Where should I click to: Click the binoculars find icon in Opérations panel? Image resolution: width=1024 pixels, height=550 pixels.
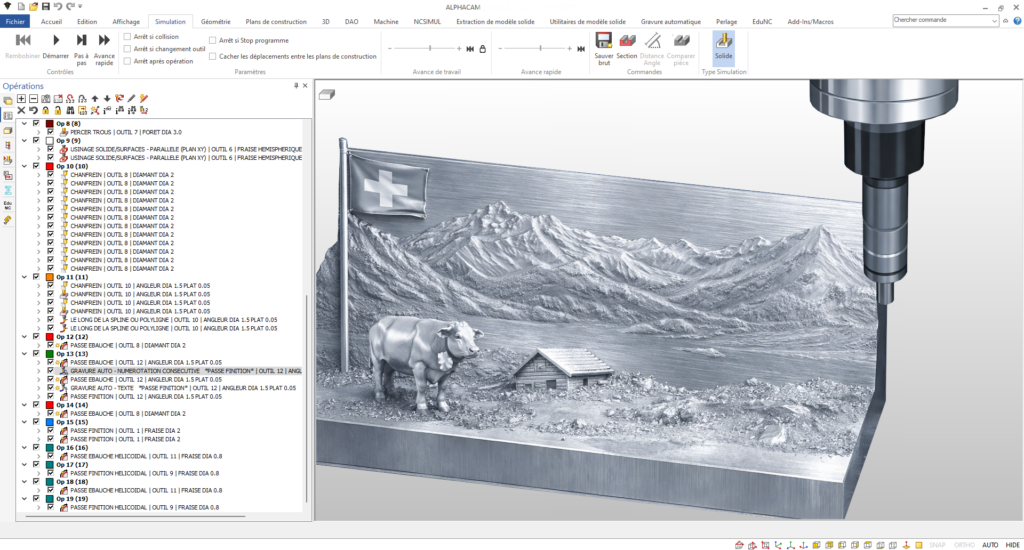pos(70,110)
